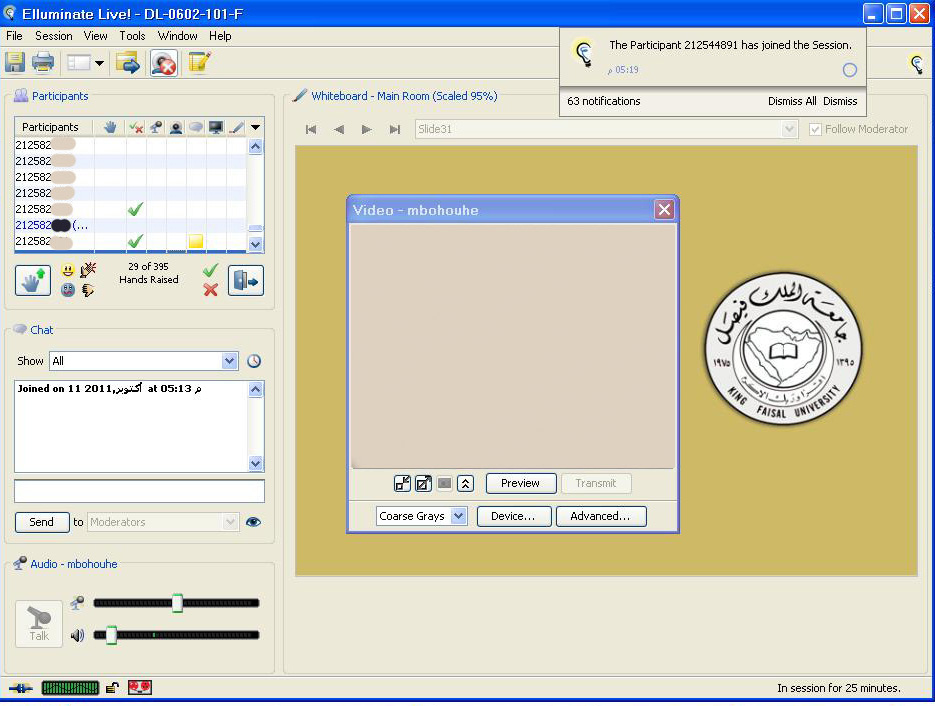Toggle the Raise Hand button
This screenshot has width=935, height=706.
click(33, 280)
